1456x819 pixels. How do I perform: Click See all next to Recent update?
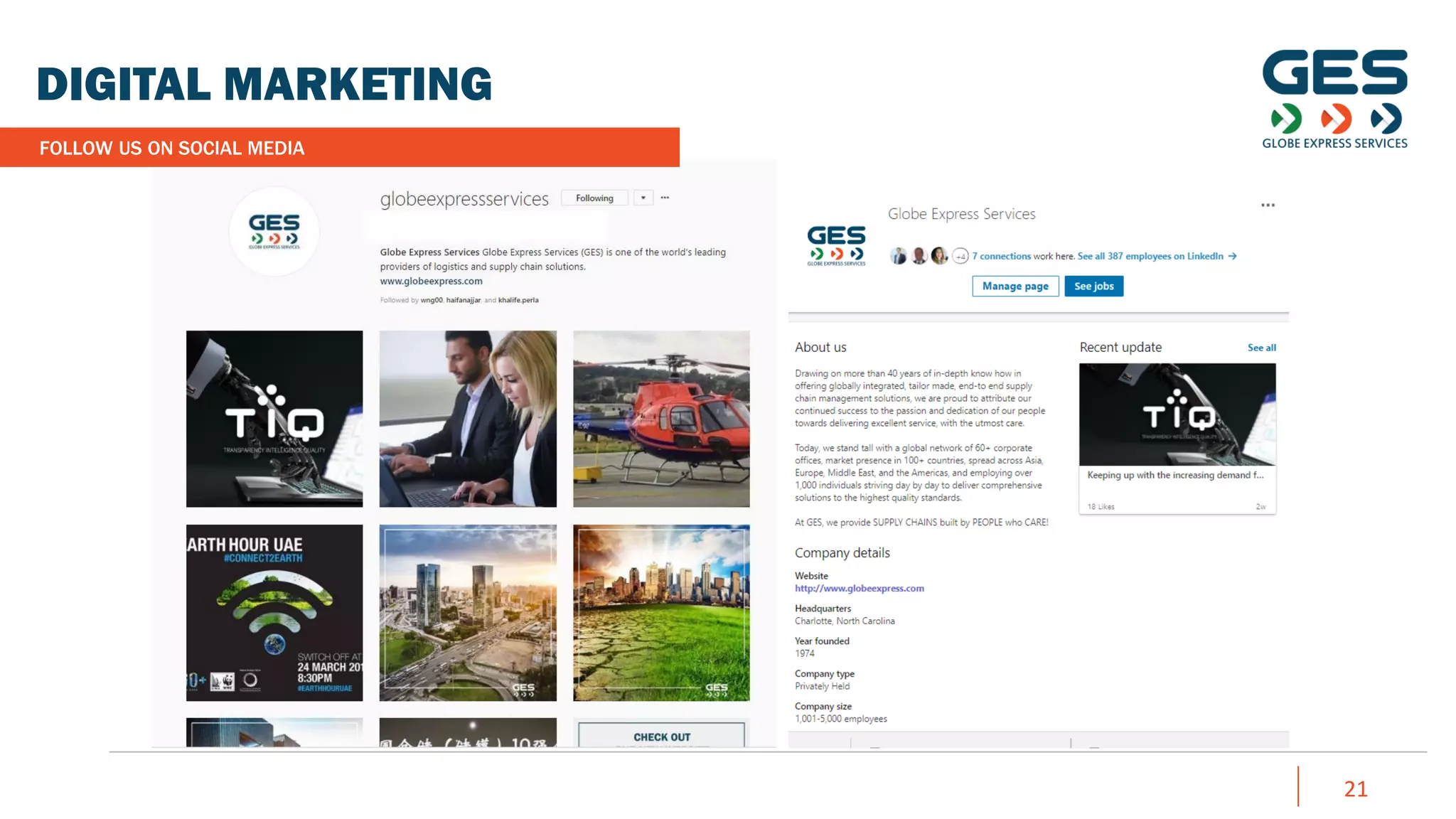coord(1262,348)
